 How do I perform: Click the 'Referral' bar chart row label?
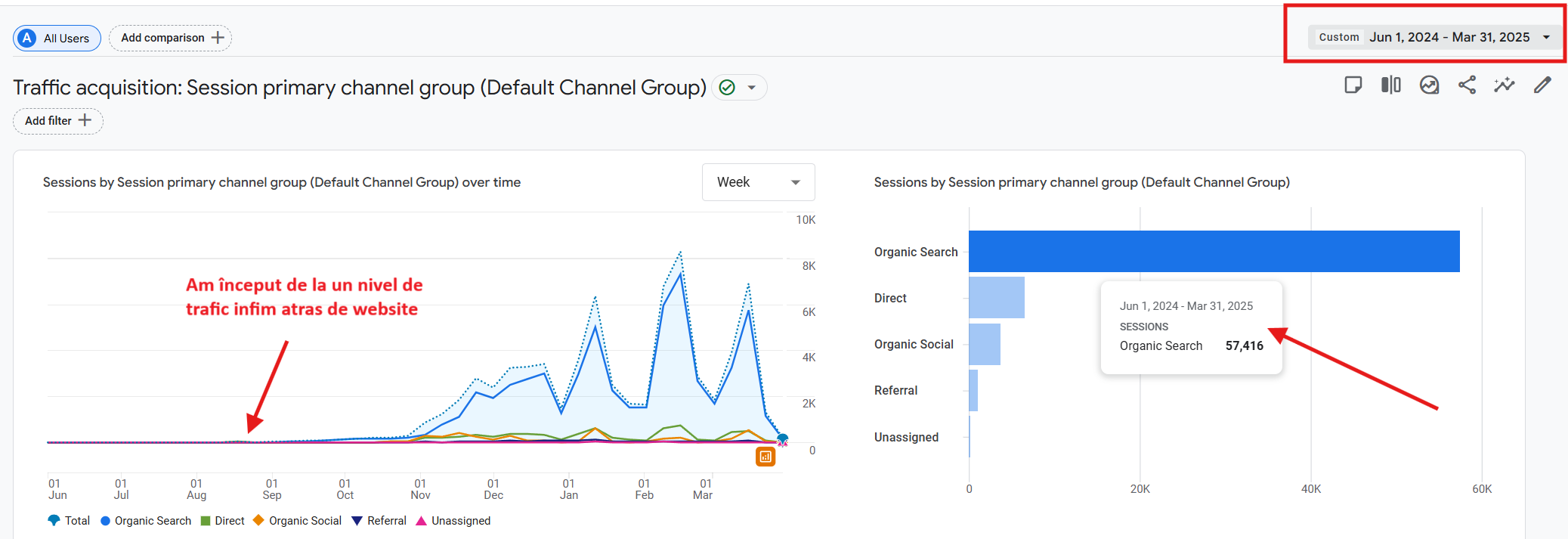click(x=895, y=390)
